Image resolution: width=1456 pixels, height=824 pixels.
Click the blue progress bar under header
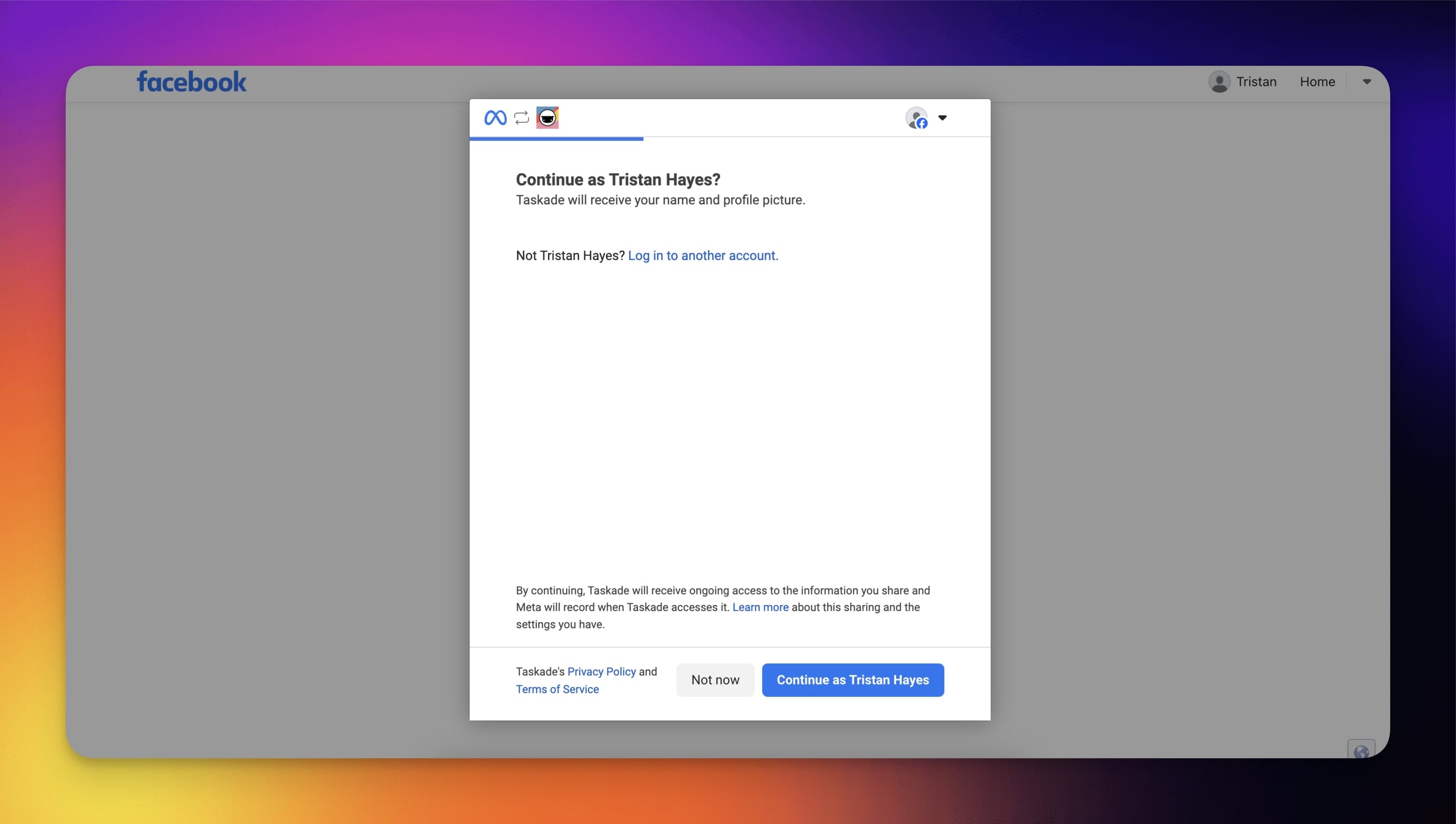pos(556,139)
